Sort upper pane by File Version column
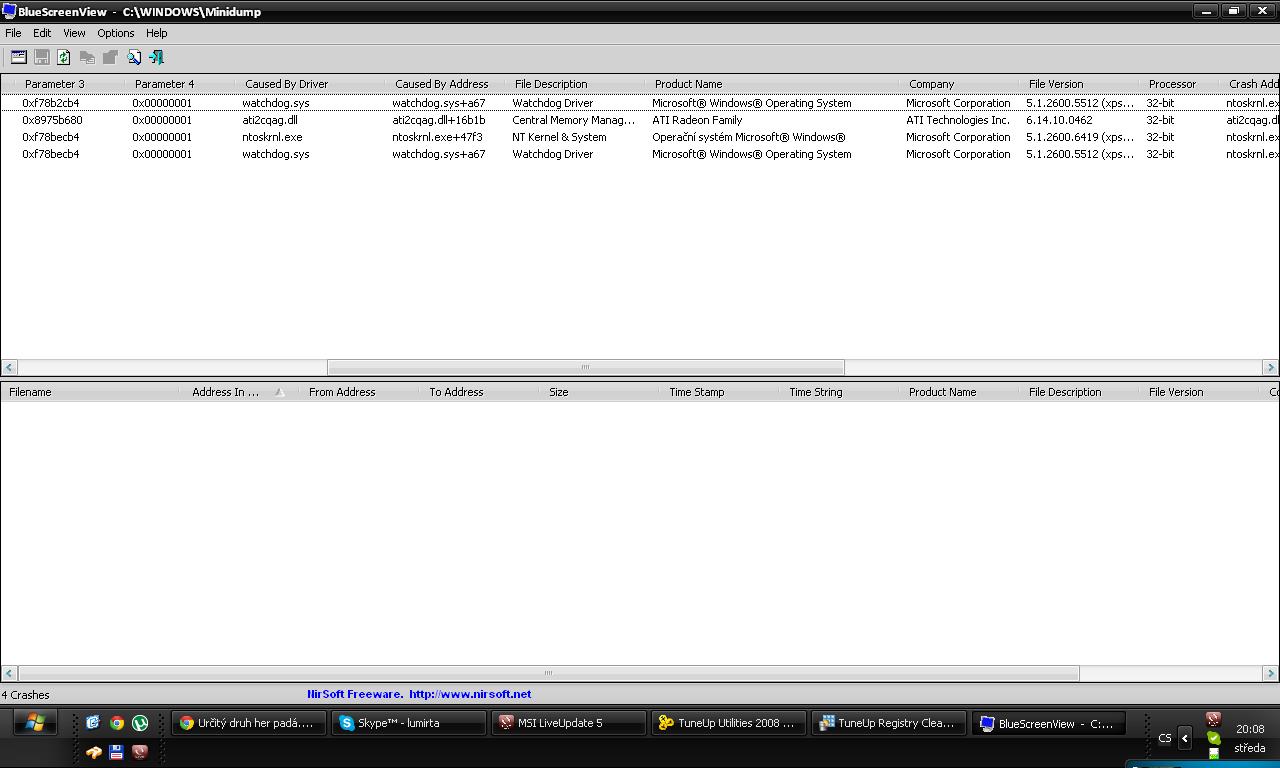The image size is (1280, 768). click(x=1081, y=84)
